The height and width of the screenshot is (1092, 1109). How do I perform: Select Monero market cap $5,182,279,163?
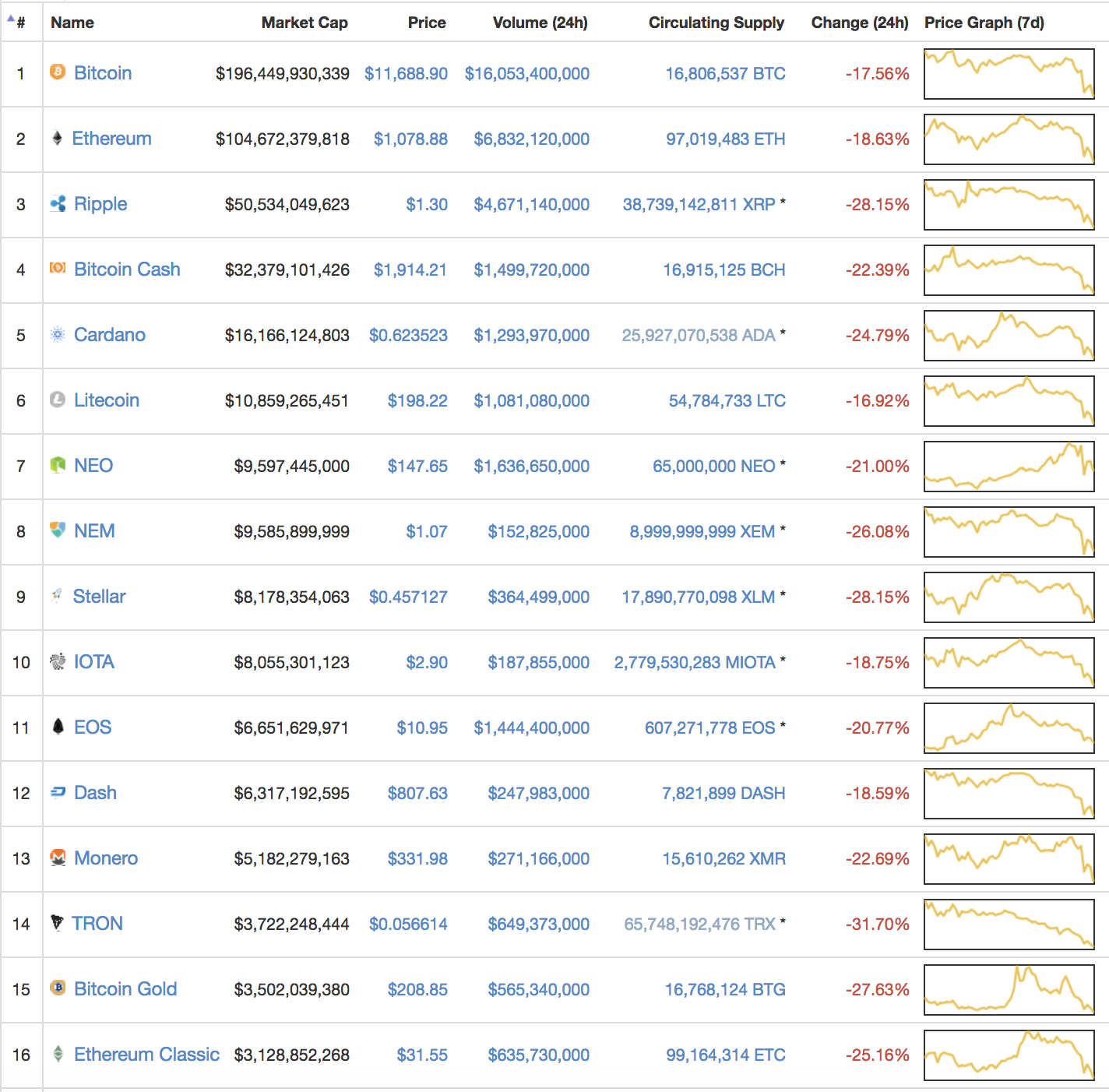pyautogui.click(x=292, y=858)
